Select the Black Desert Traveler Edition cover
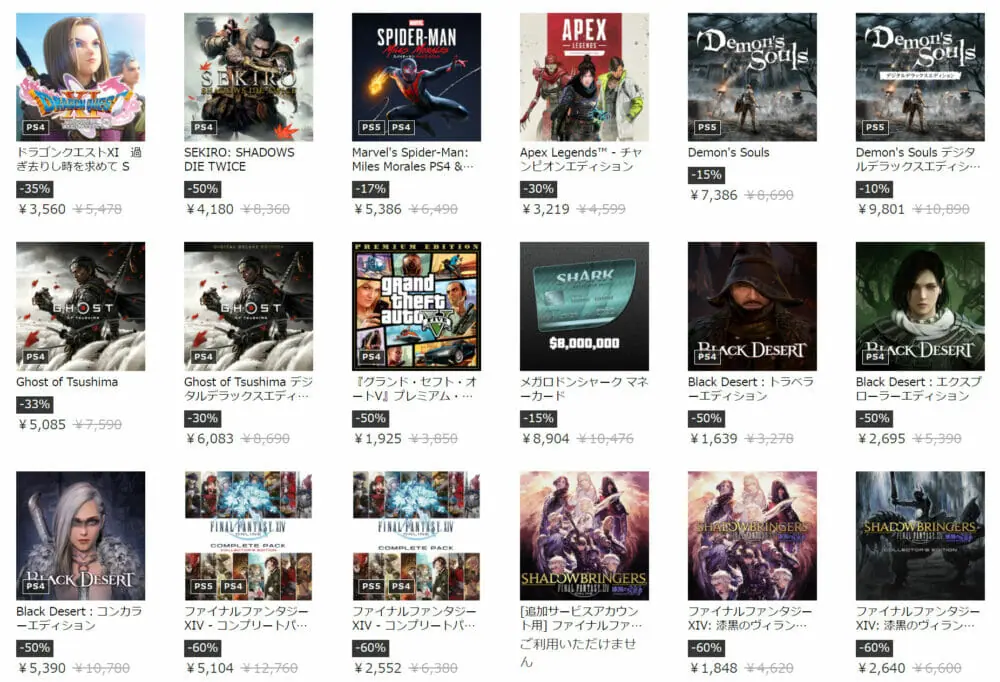This screenshot has width=1000, height=682. tap(752, 306)
